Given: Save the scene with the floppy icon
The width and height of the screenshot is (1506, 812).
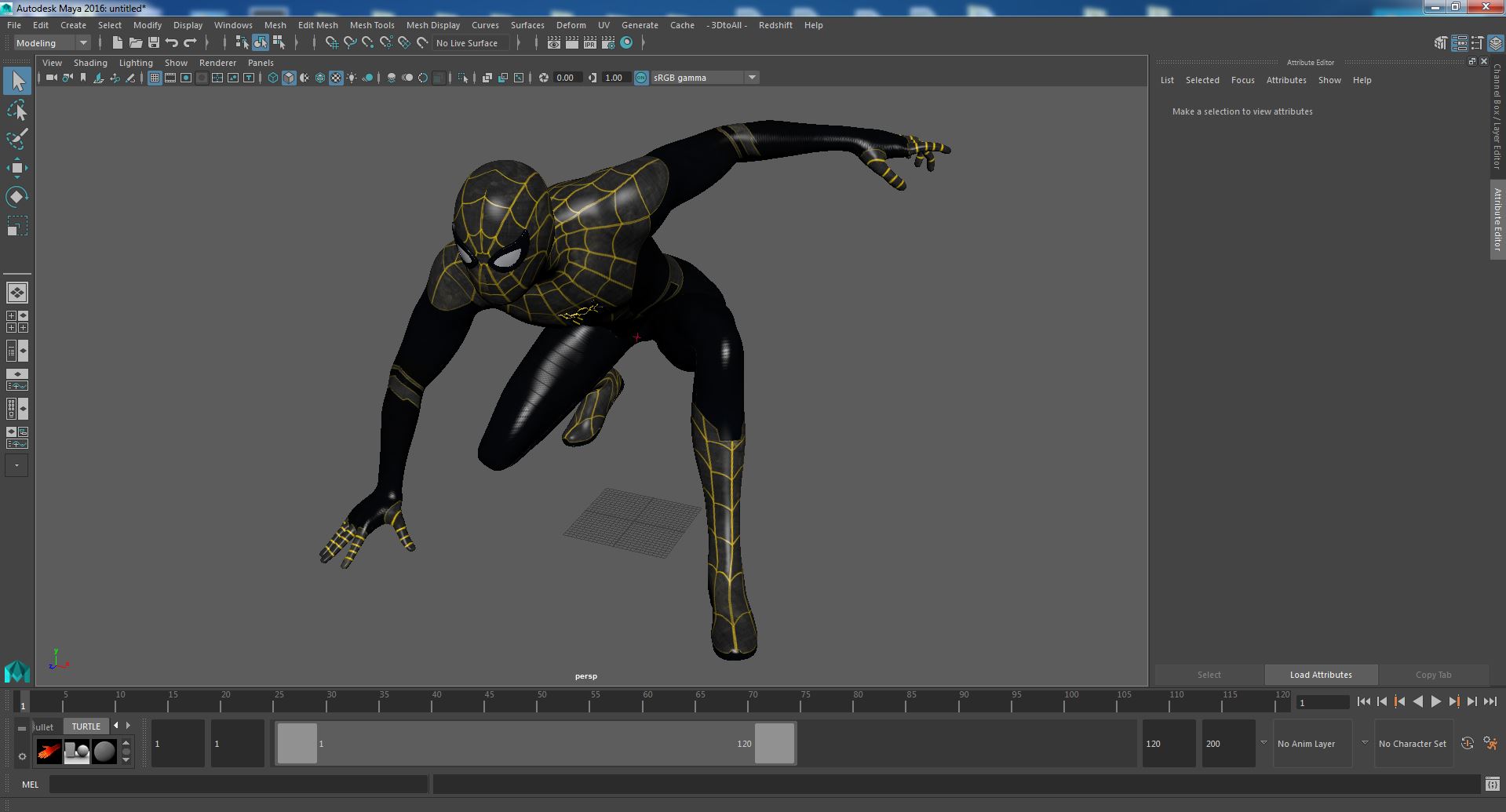Looking at the screenshot, I should (154, 43).
